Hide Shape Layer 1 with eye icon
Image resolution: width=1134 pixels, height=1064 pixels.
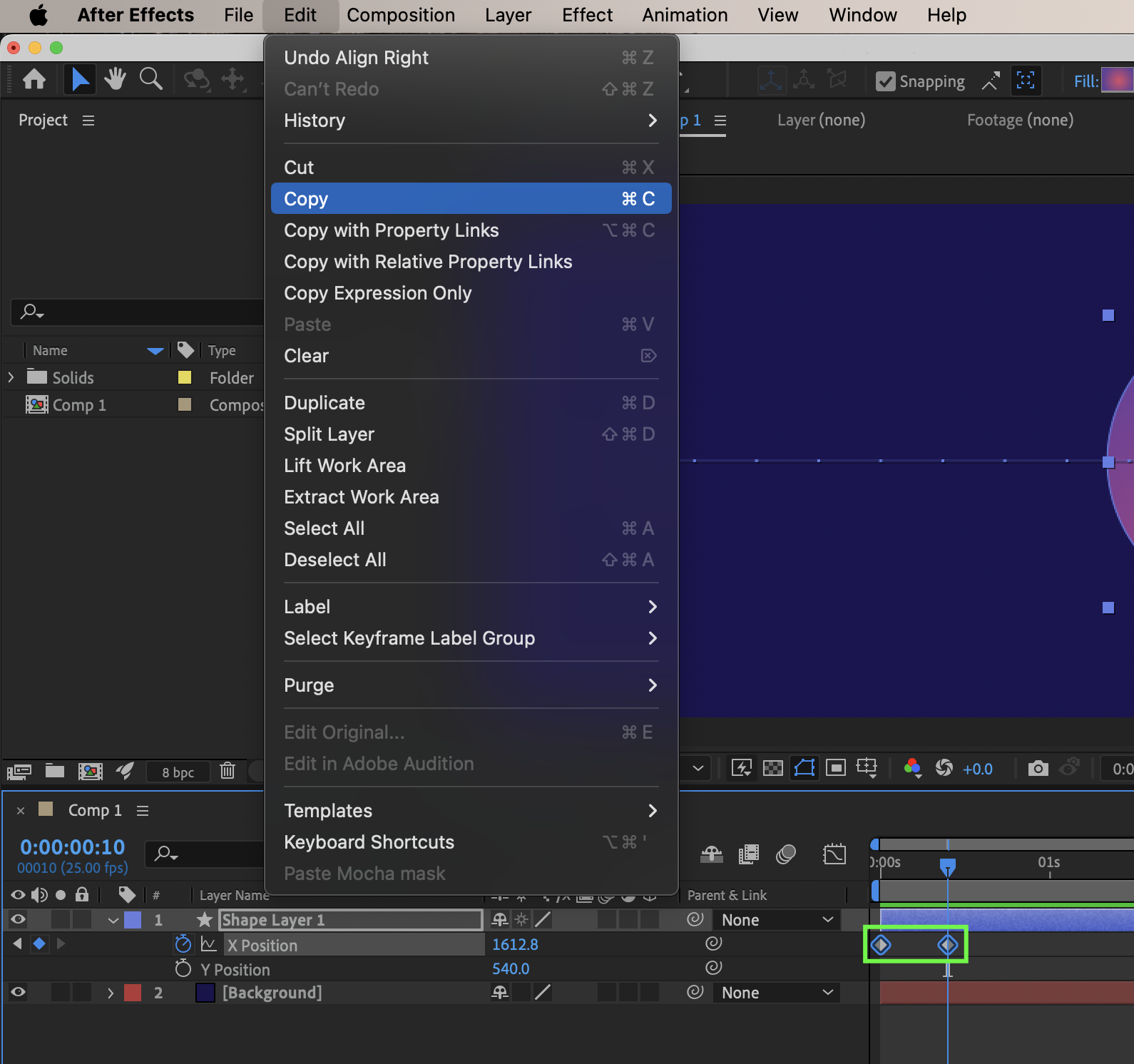click(18, 920)
